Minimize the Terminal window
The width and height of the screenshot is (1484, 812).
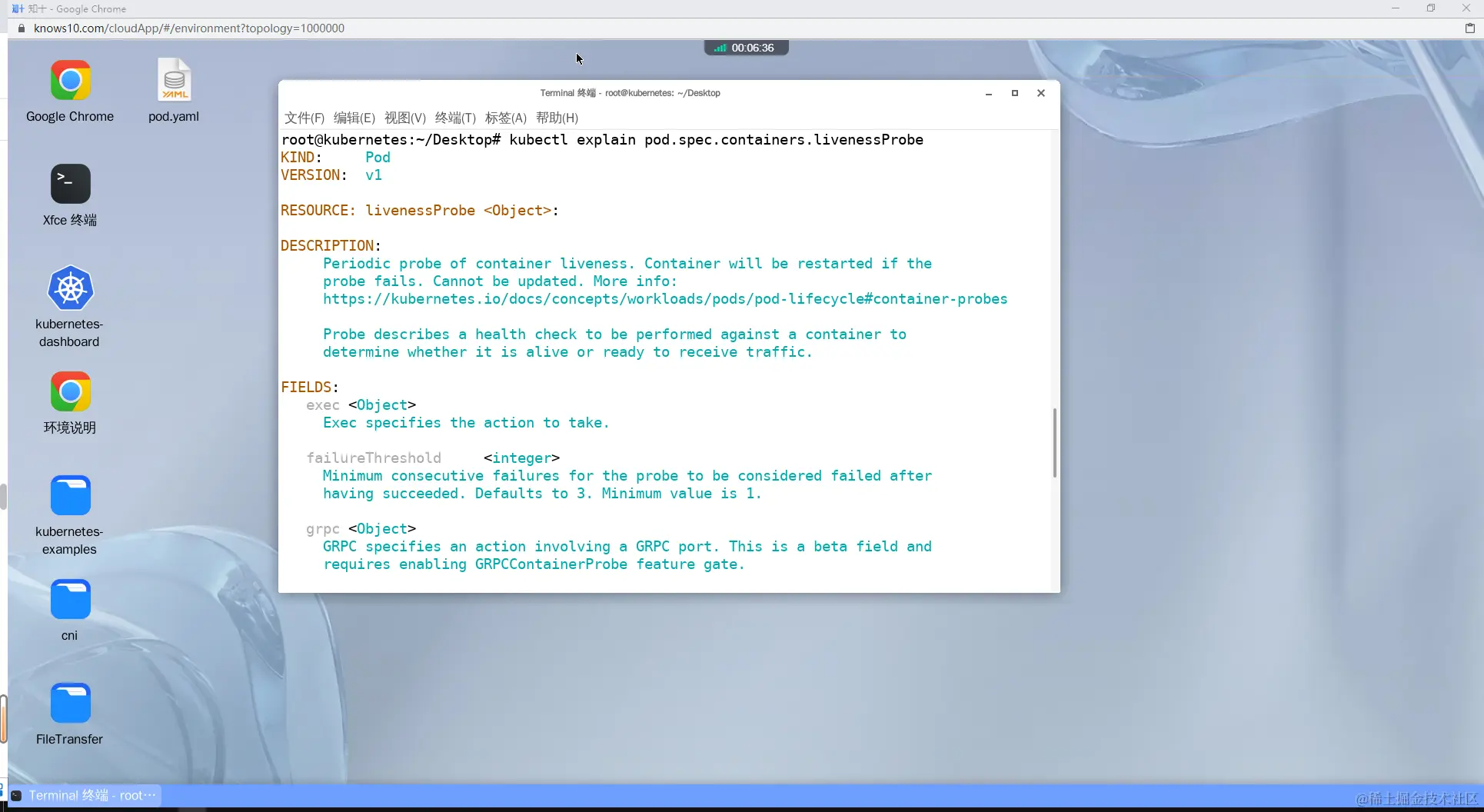click(x=989, y=93)
